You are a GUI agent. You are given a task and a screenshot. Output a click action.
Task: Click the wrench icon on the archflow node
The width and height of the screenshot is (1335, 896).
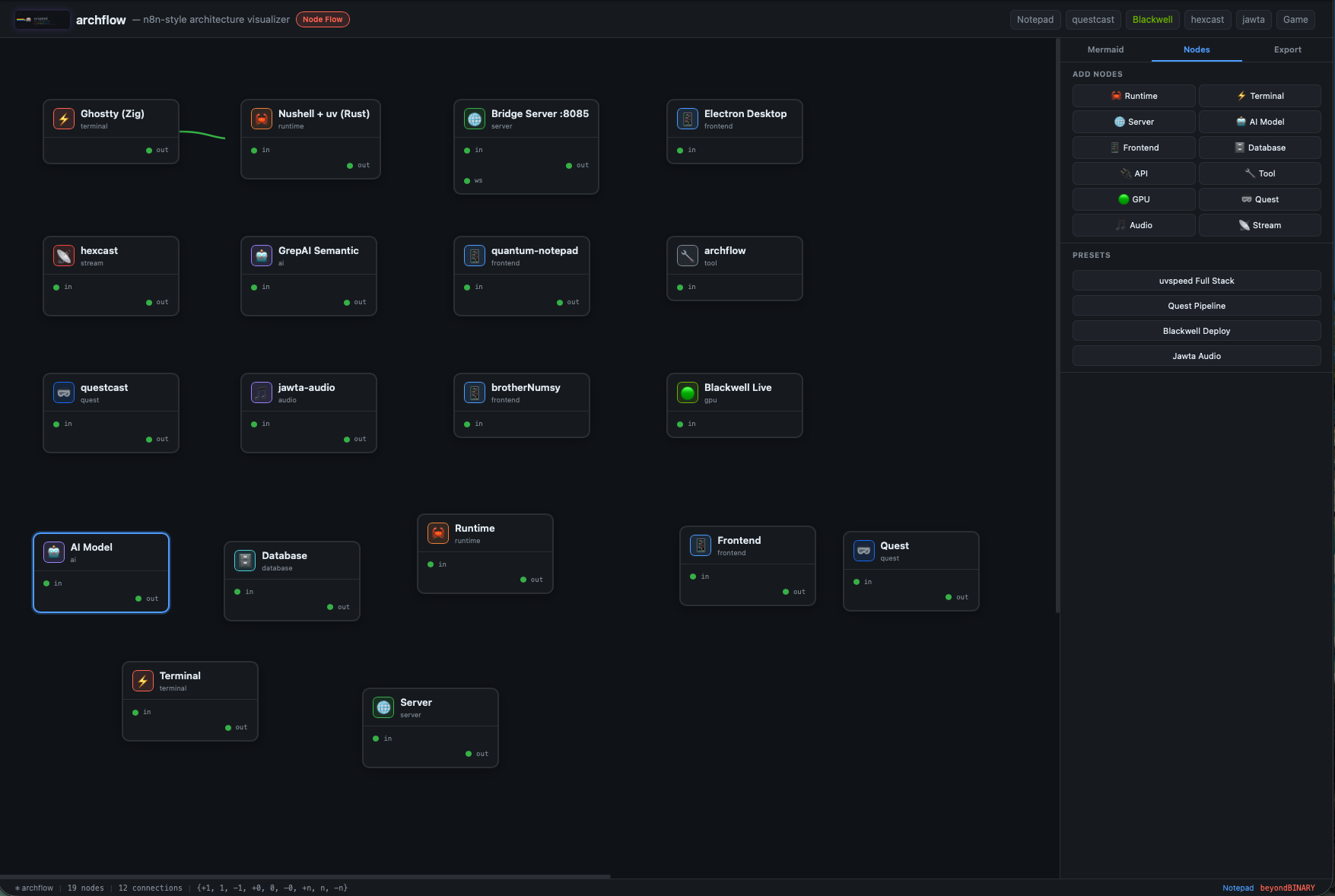(687, 256)
